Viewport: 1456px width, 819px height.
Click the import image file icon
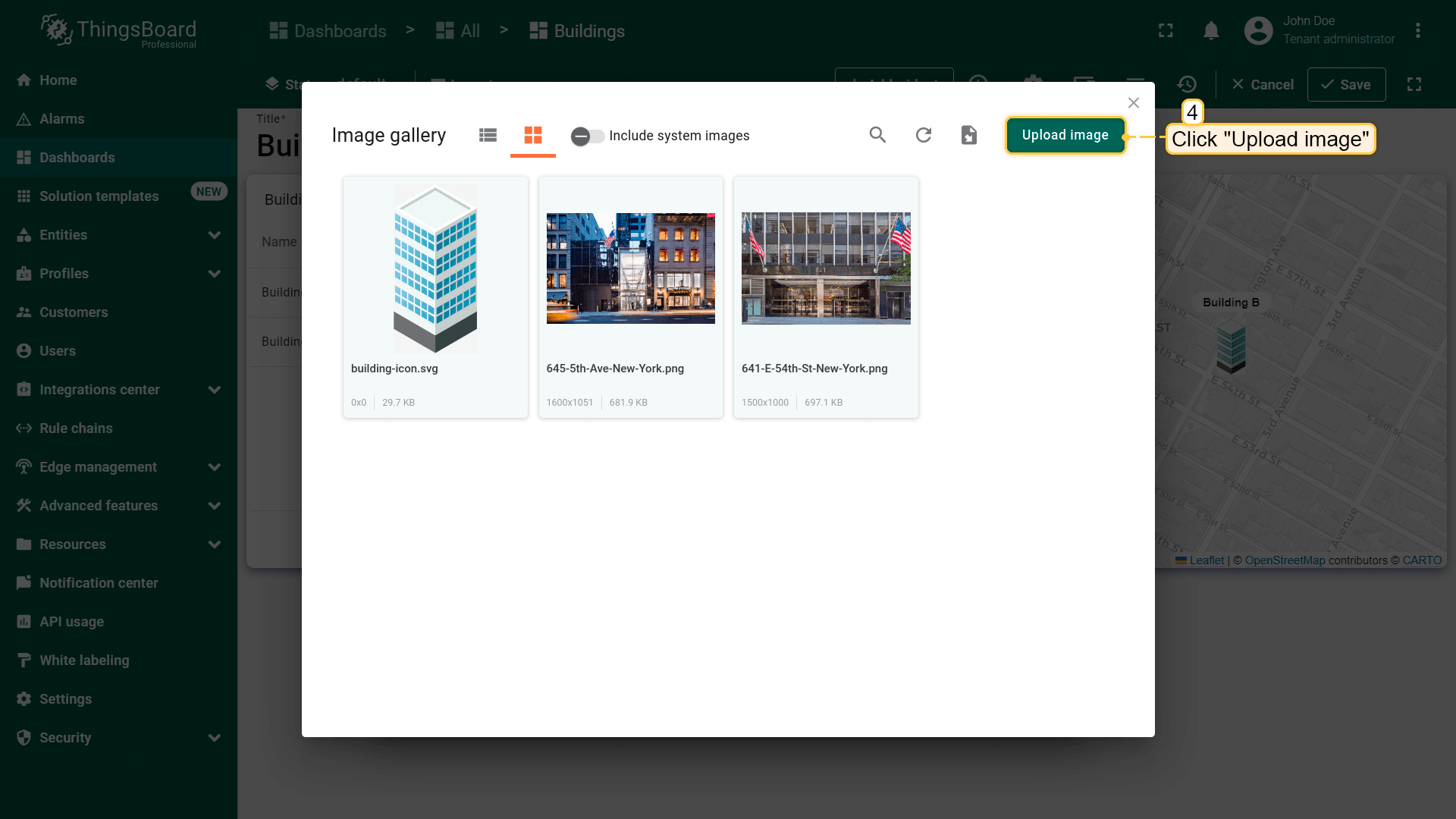coord(968,135)
